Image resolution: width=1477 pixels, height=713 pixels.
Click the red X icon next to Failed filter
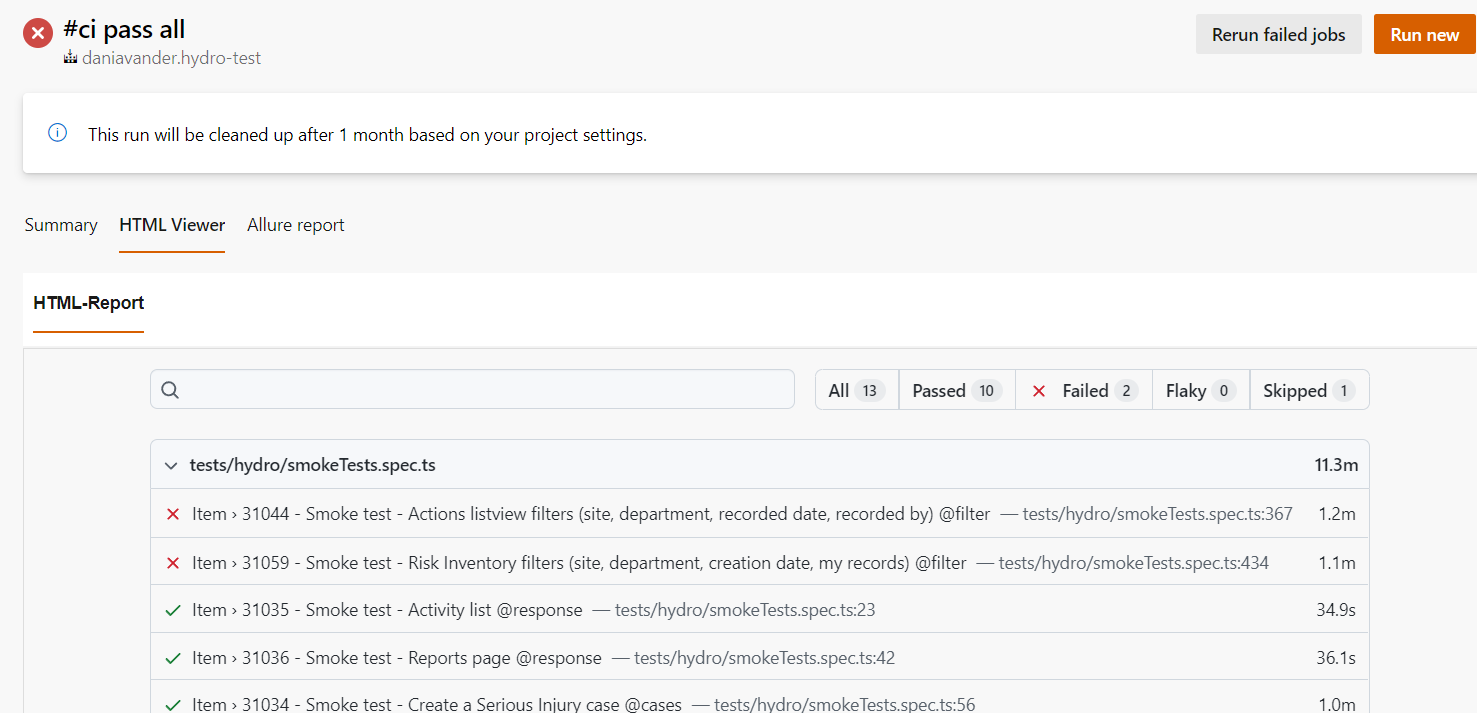(x=1039, y=390)
